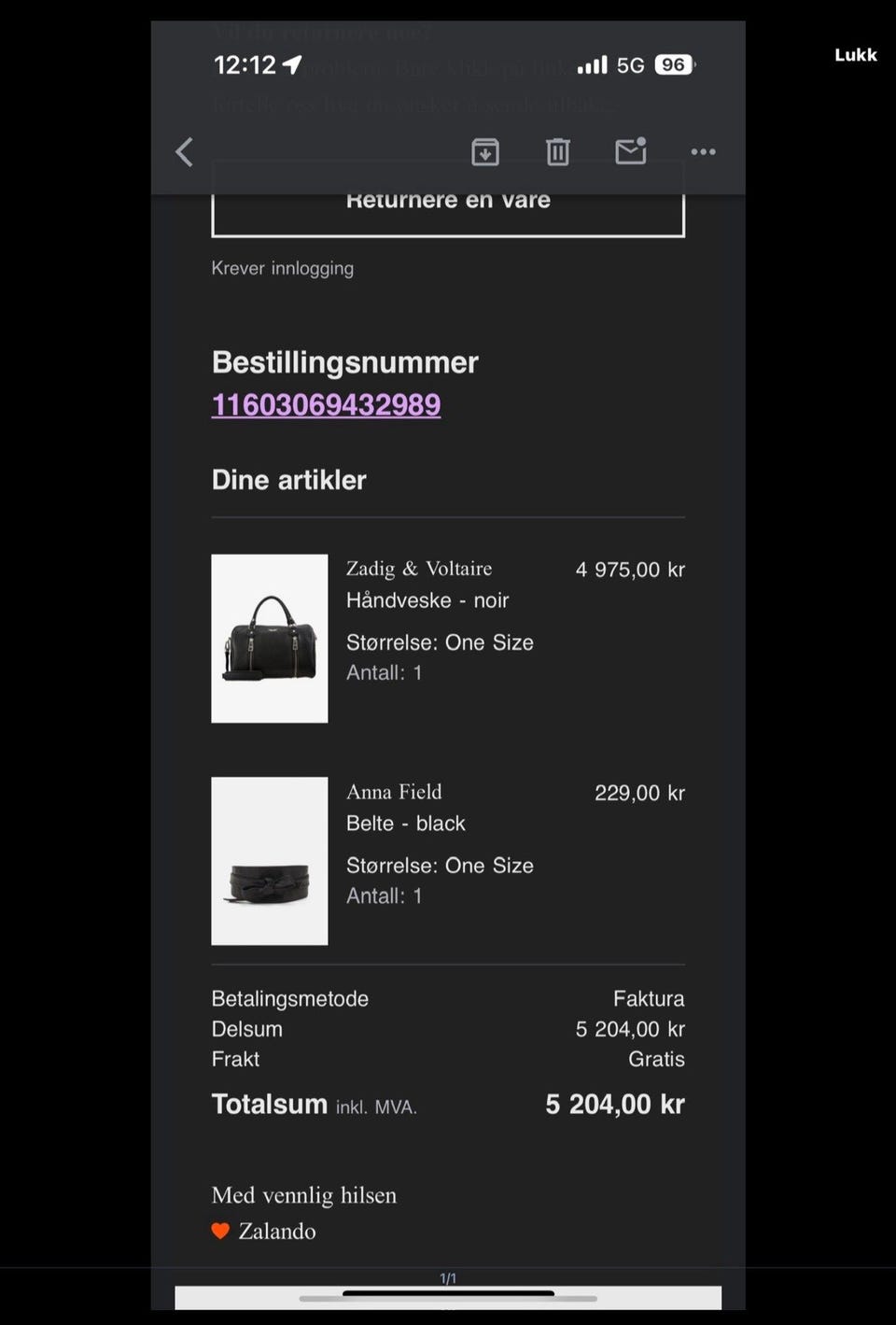The image size is (896, 1325).
Task: Click the Zadig & Voltaire product name
Action: click(x=419, y=569)
